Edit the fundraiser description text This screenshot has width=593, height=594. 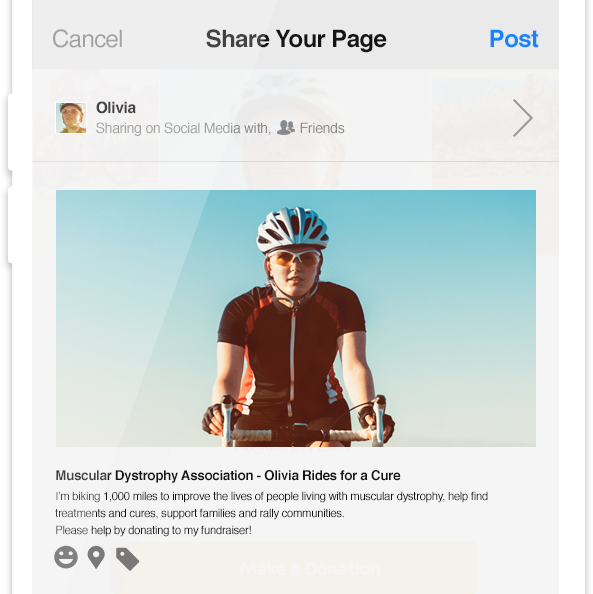[271, 513]
